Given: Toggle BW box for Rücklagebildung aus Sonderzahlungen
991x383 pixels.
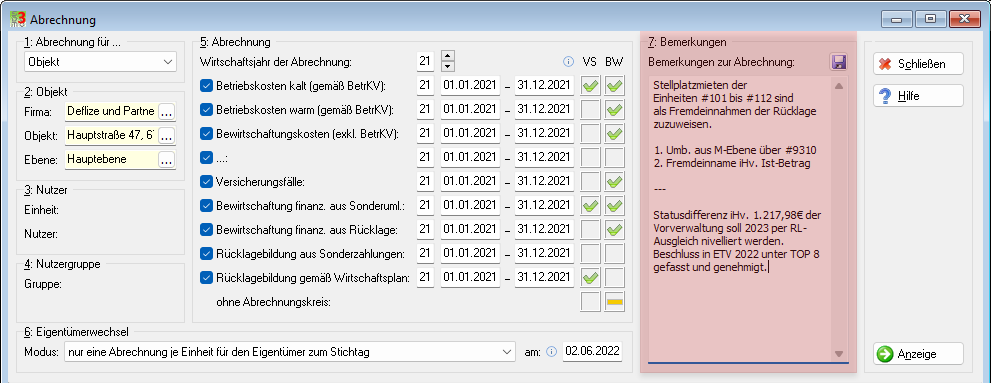Looking at the screenshot, I should click(x=614, y=254).
